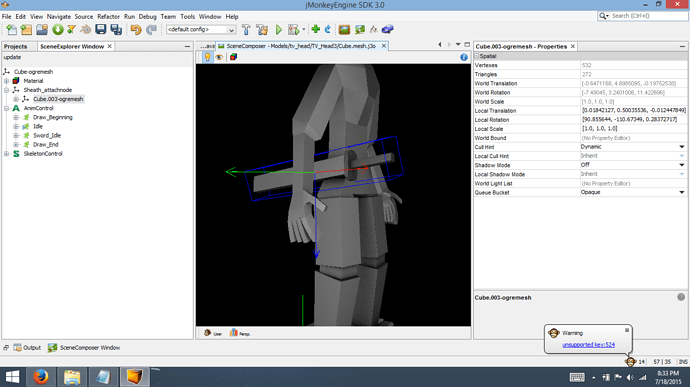Viewport: 690px width, 387px height.
Task: Click the update button in SceneExplorer
Action: tap(12, 57)
